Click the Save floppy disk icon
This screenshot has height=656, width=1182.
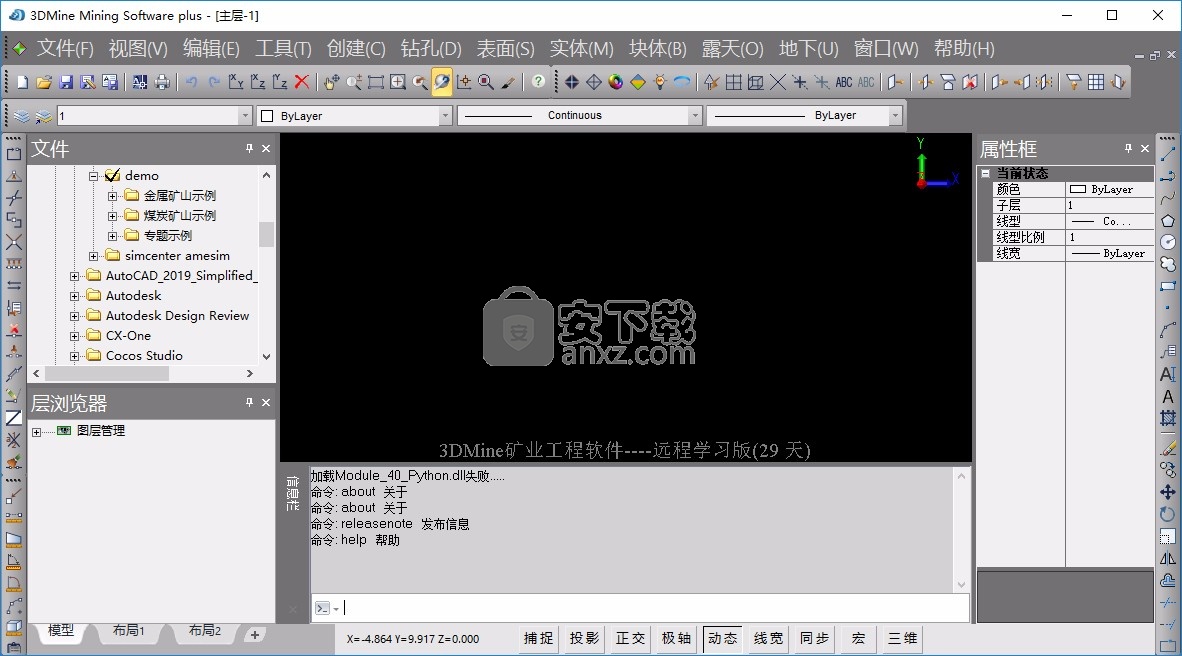[x=66, y=82]
